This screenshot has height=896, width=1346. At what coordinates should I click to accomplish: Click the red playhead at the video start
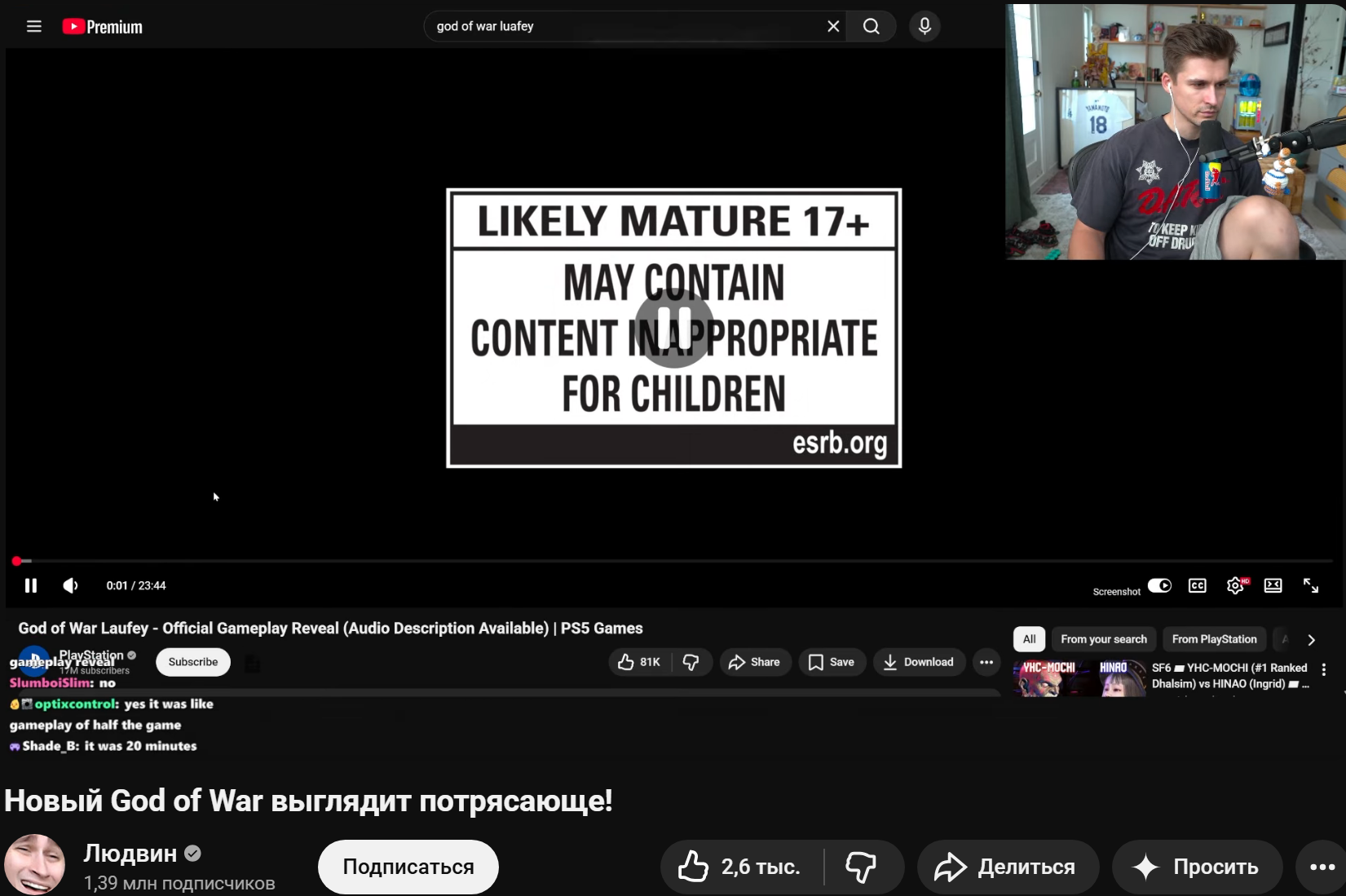coord(16,561)
